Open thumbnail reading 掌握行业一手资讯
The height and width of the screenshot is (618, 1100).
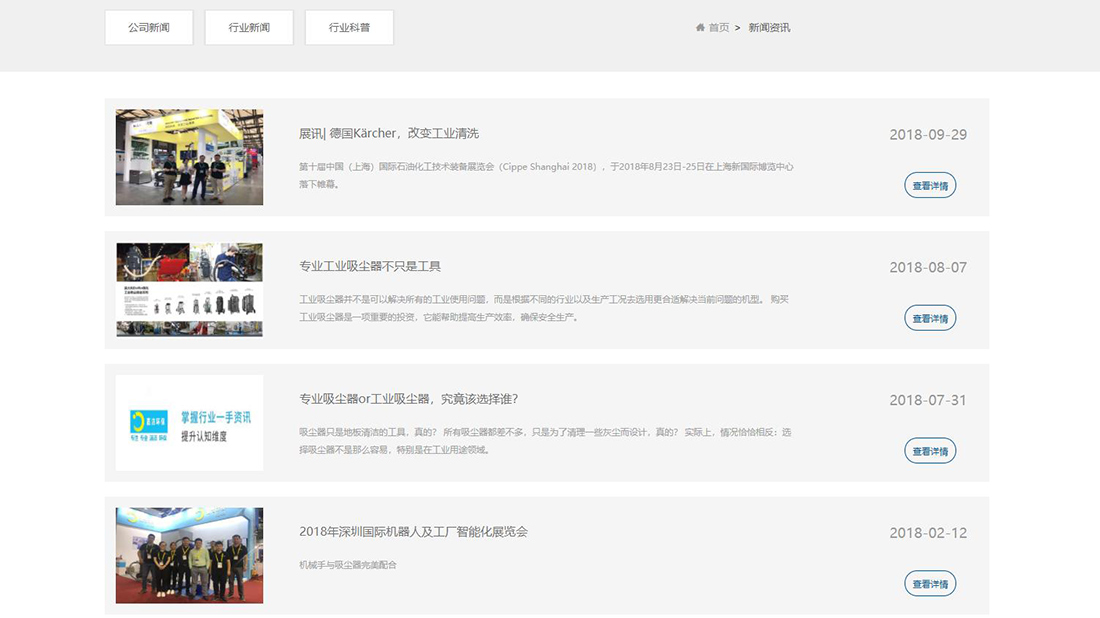coord(189,422)
